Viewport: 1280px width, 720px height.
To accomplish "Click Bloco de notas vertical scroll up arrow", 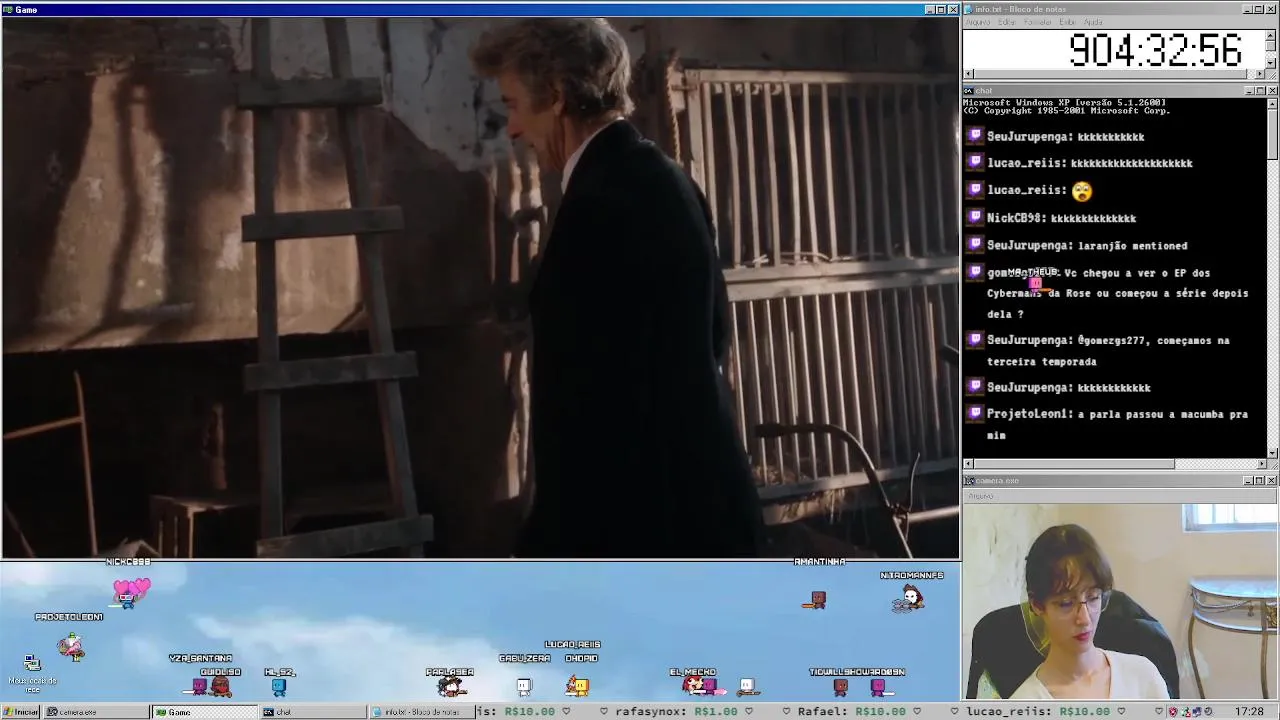I will [x=1272, y=36].
